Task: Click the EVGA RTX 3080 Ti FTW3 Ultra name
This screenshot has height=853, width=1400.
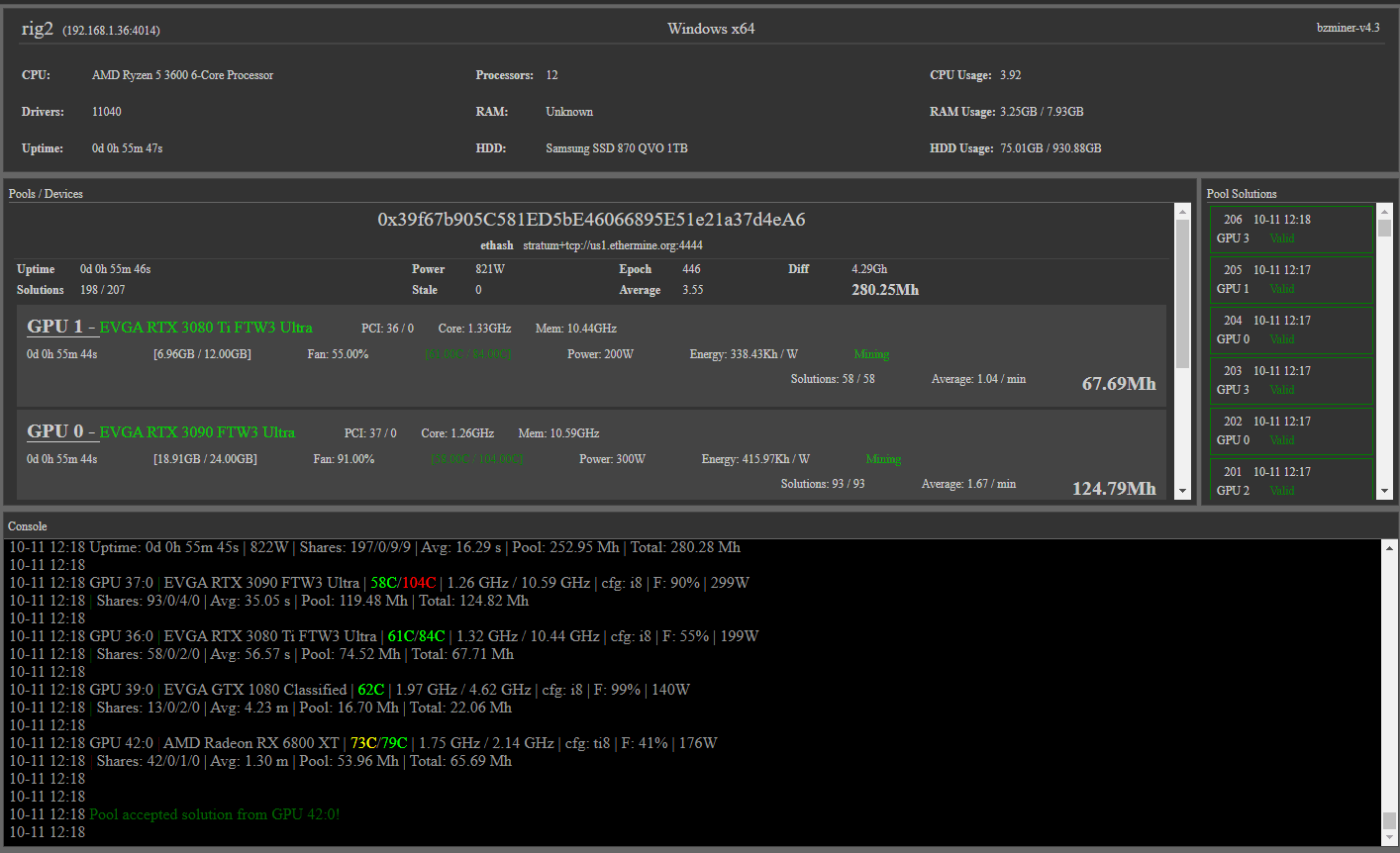Action: click(x=206, y=328)
